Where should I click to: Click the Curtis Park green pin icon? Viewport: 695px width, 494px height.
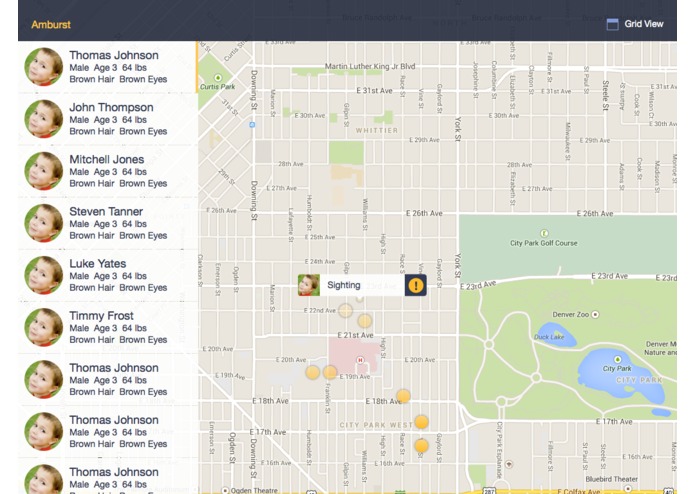coord(218,78)
